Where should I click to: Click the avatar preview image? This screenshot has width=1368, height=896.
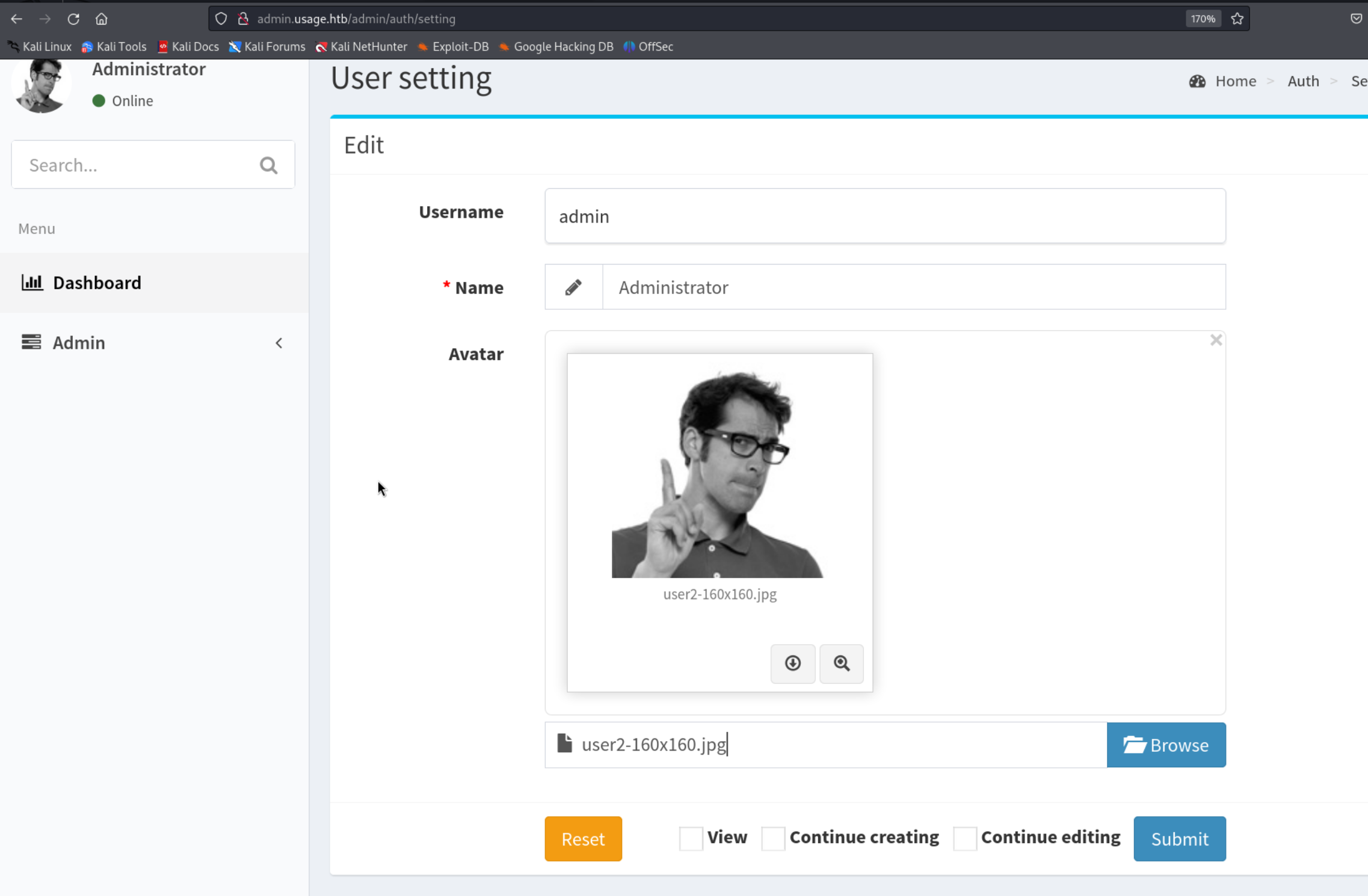(717, 474)
